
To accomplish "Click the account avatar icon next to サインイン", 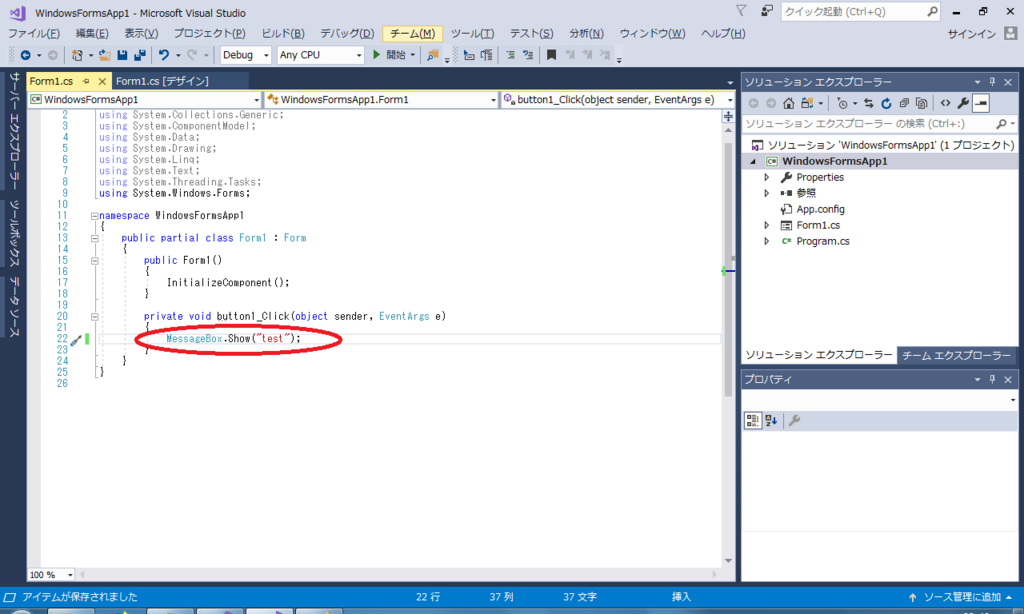I will tap(1010, 33).
